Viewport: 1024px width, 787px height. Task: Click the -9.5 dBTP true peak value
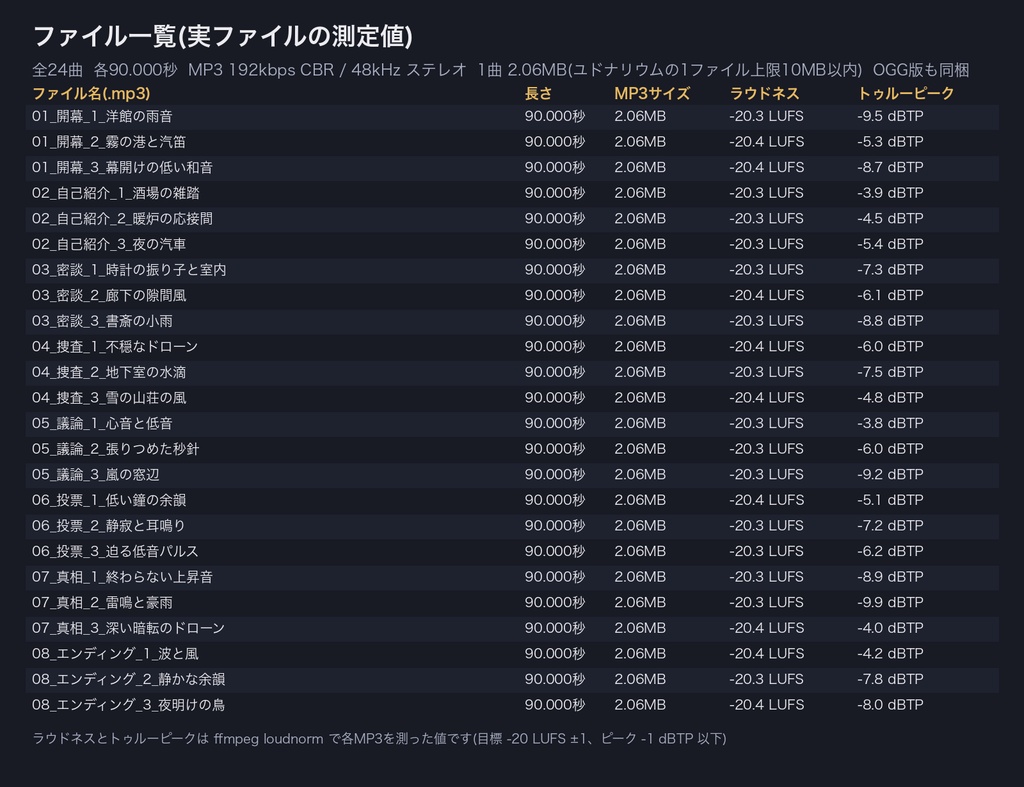890,116
